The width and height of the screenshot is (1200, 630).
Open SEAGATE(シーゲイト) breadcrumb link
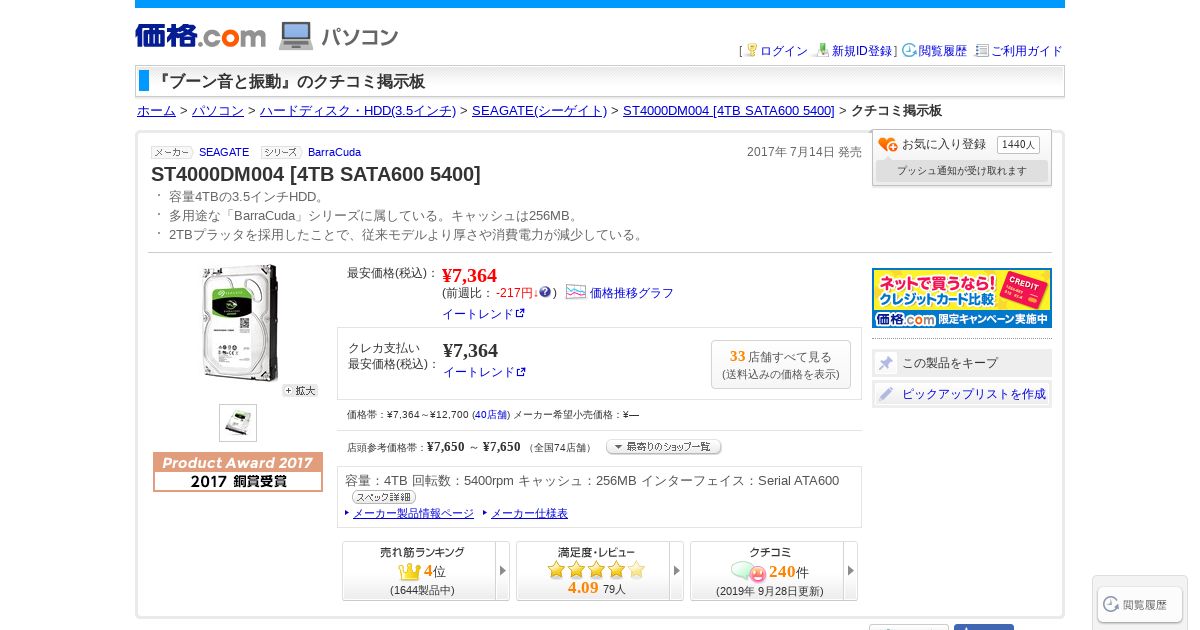pyautogui.click(x=539, y=111)
